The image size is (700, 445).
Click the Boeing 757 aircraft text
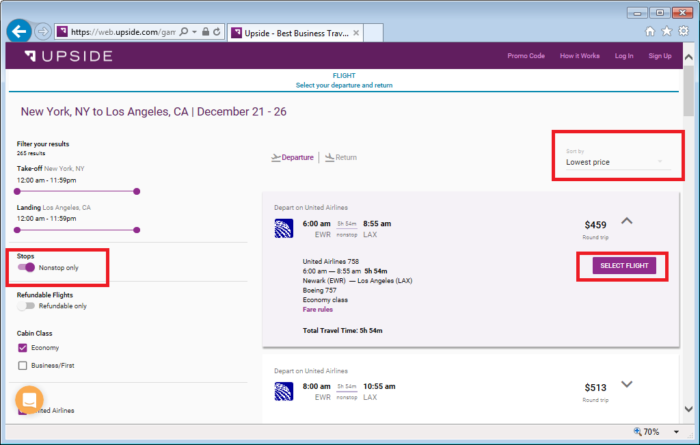pos(319,290)
